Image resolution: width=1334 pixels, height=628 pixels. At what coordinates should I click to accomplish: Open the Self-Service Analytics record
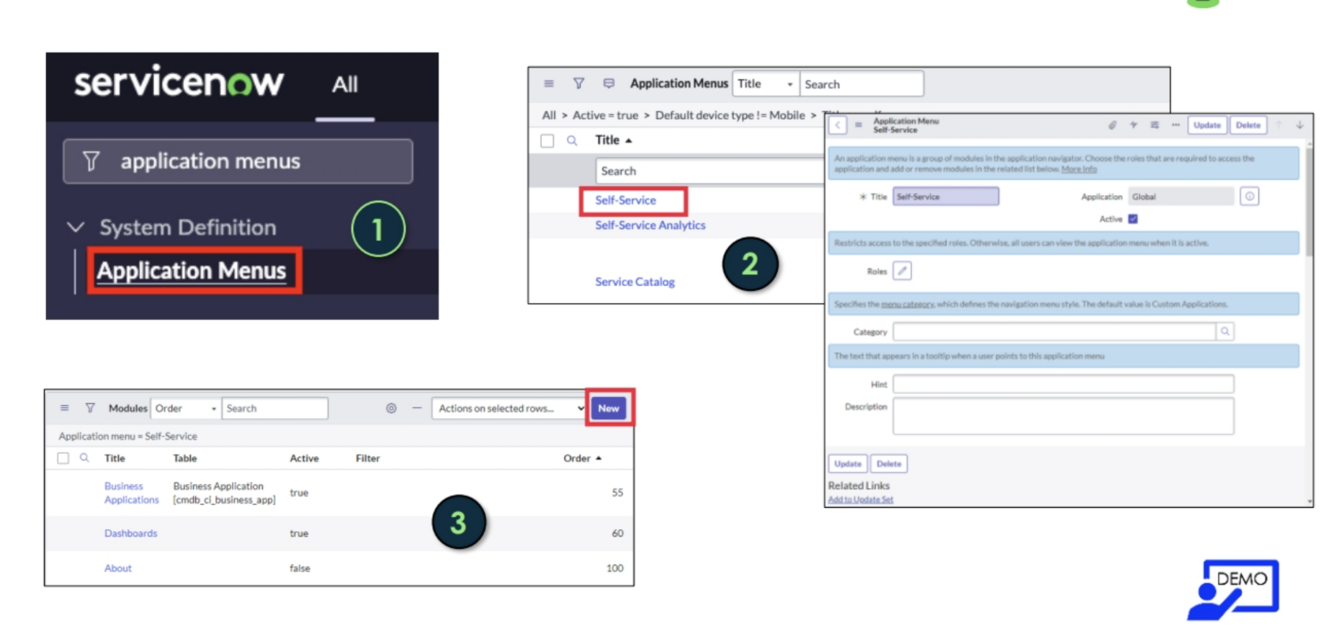click(x=650, y=225)
